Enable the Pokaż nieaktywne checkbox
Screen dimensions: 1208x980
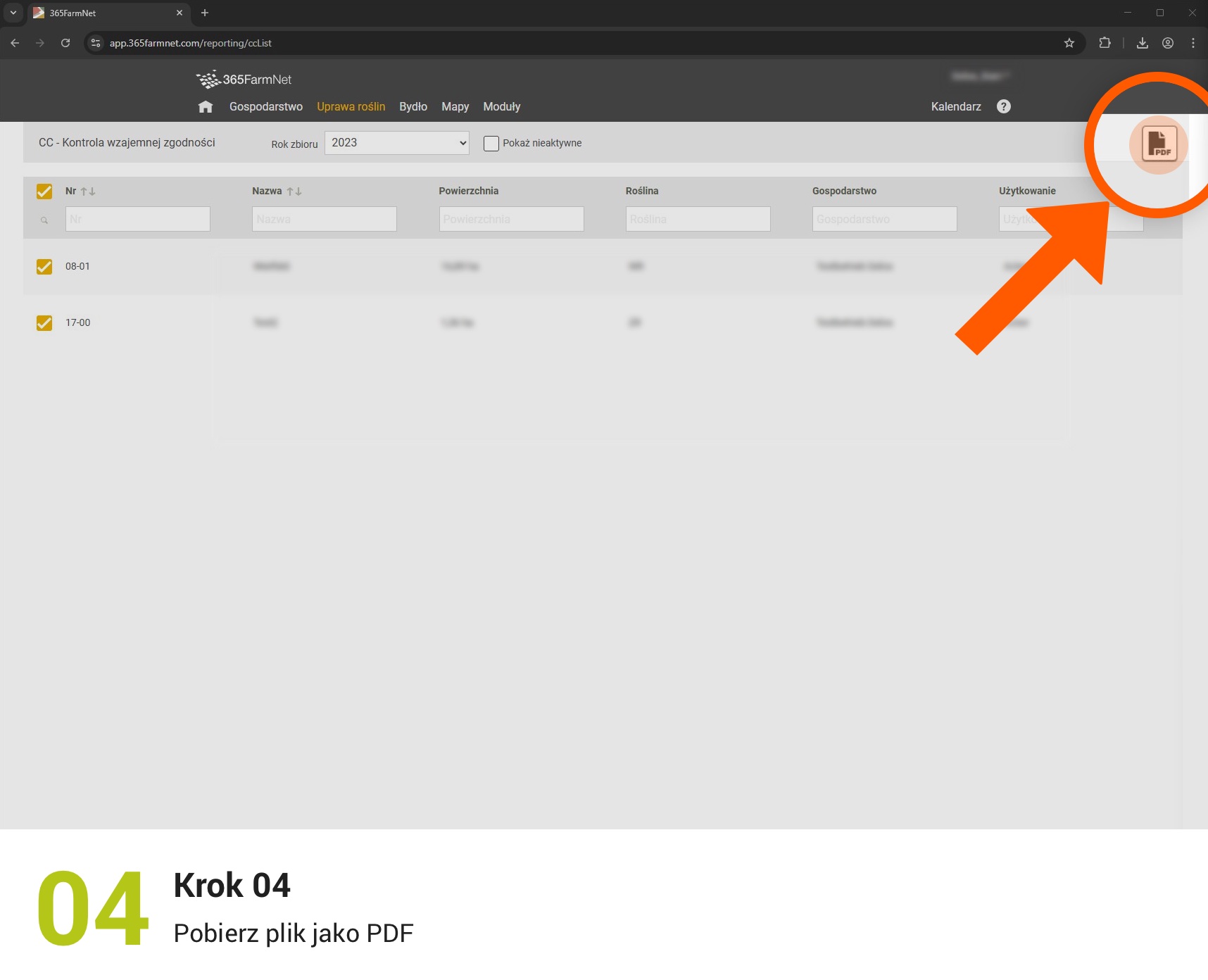pyautogui.click(x=491, y=144)
